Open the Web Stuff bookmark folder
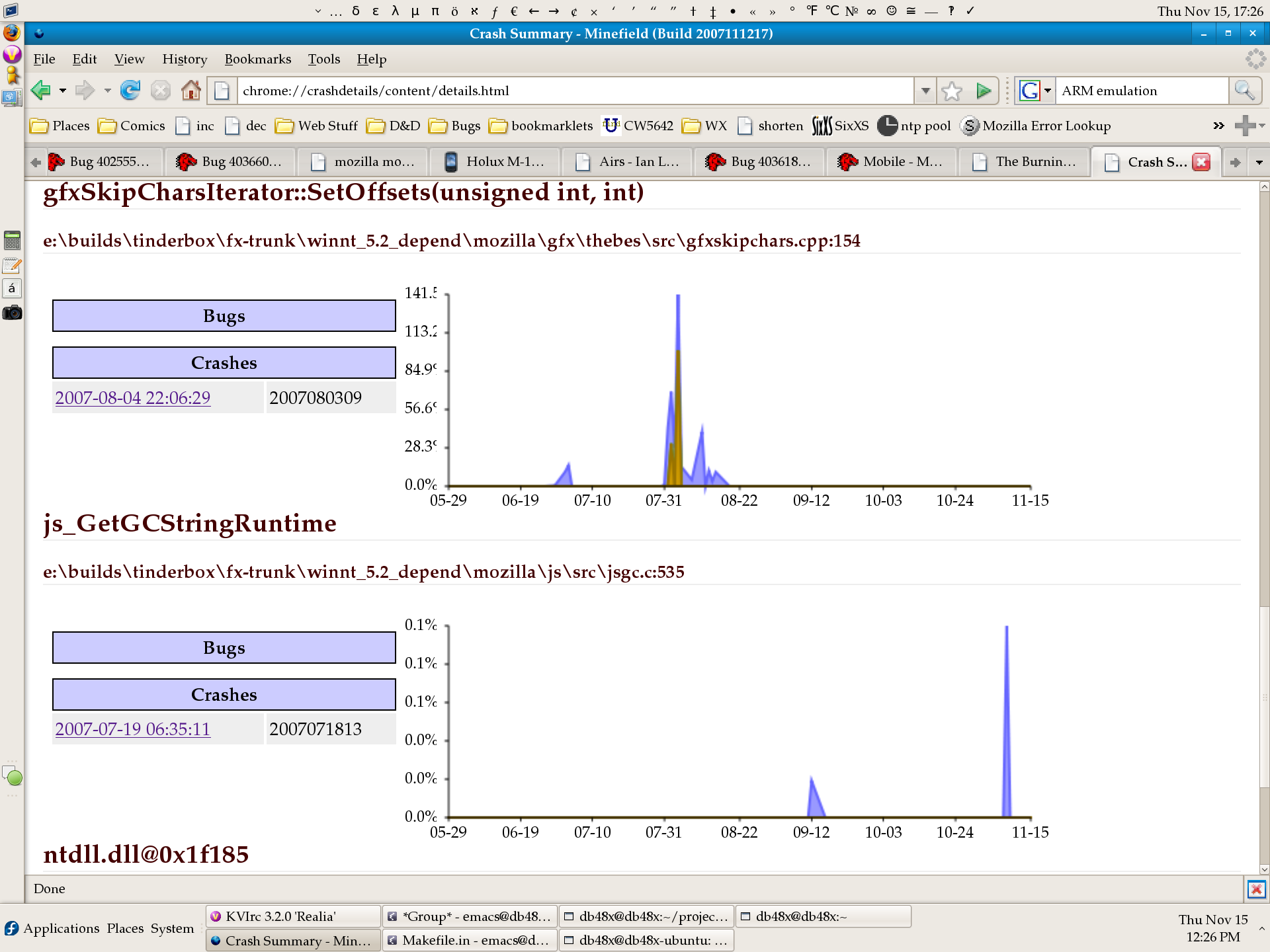The image size is (1270, 952). coord(316,126)
